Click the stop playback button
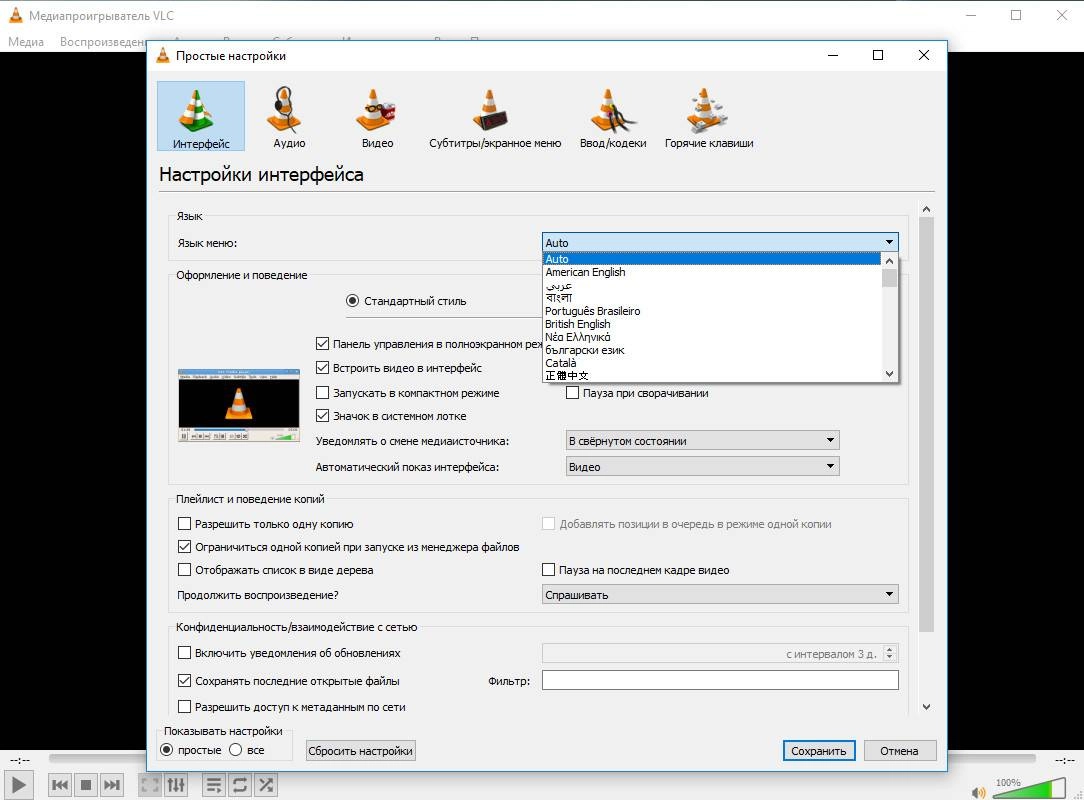Viewport: 1084px width, 800px height. [x=86, y=785]
